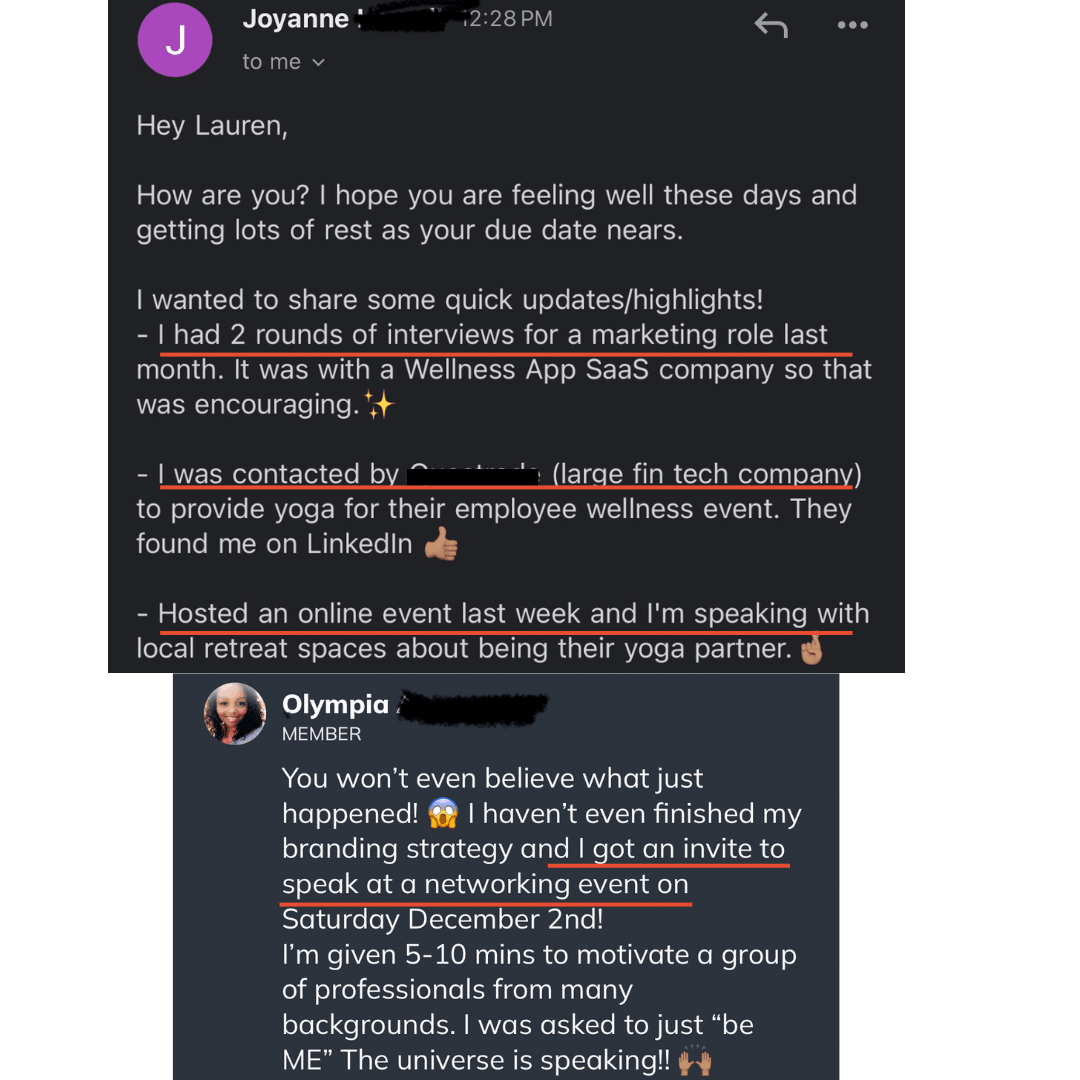Tap the thumbs up emoji after LinkedIn
Viewport: 1080px width, 1080px height.
441,545
